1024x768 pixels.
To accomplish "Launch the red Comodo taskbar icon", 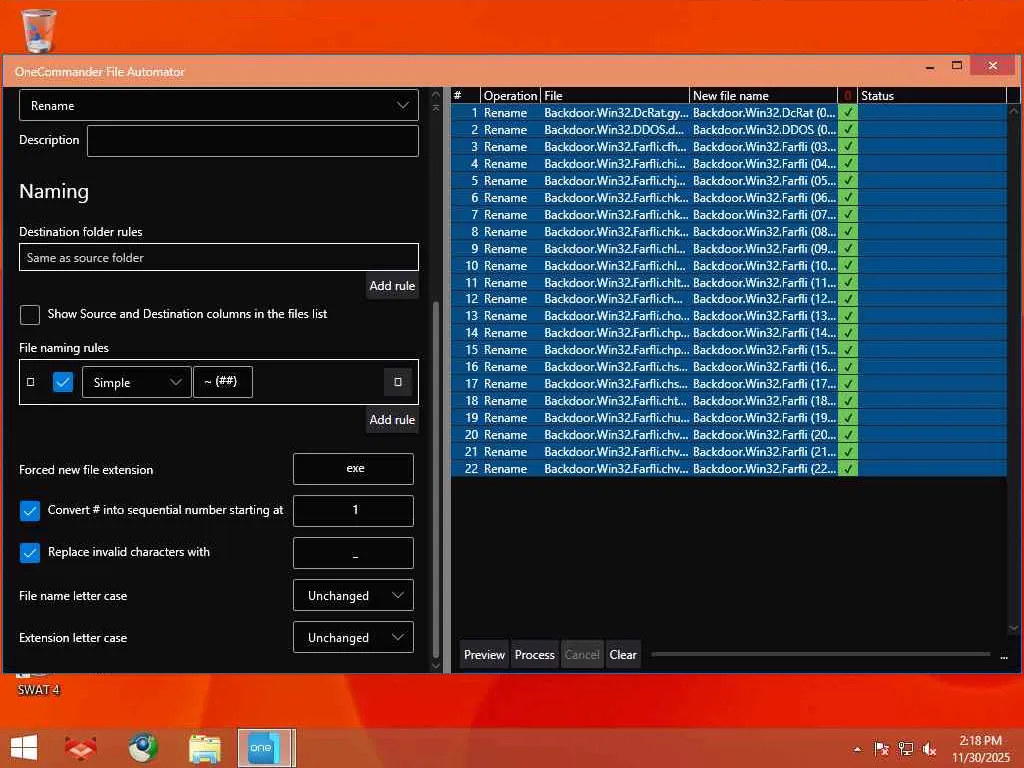I will tap(81, 747).
